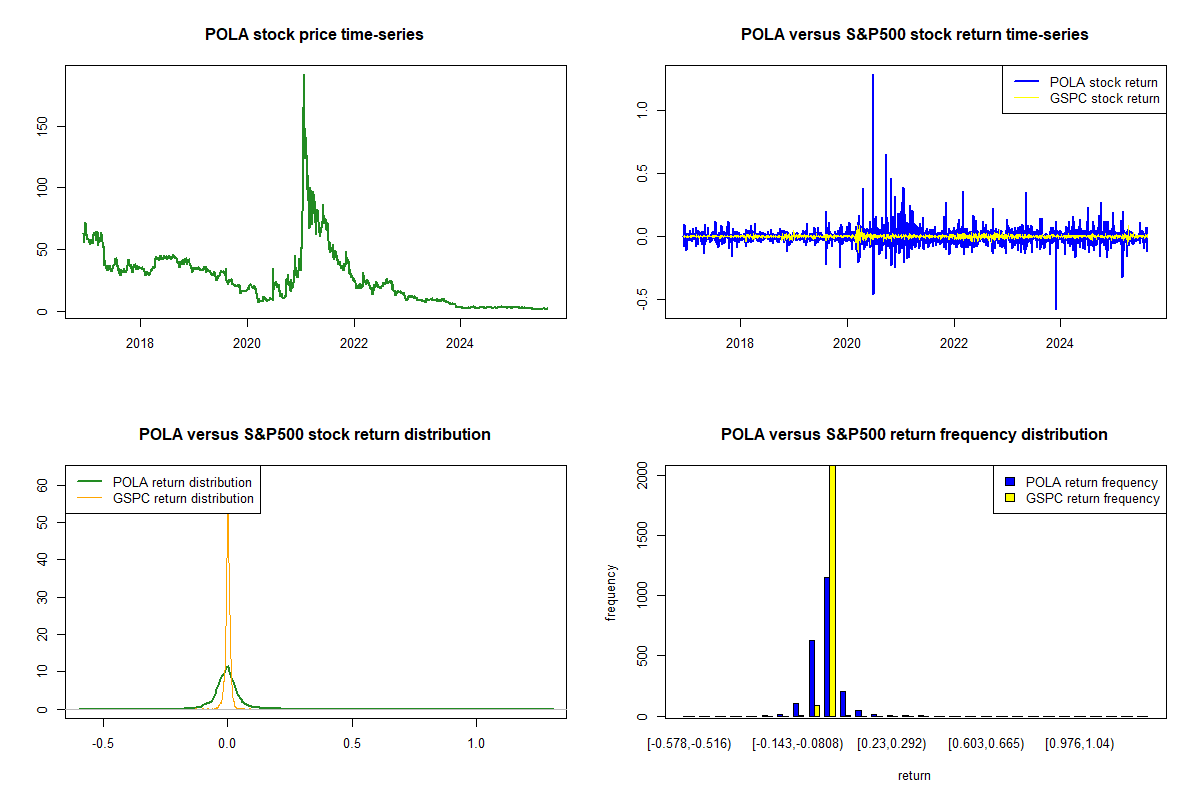Viewport: 1200px width, 800px height.
Task: Click the 'POLA versus S&P500 stock return time-series' title
Action: (914, 35)
